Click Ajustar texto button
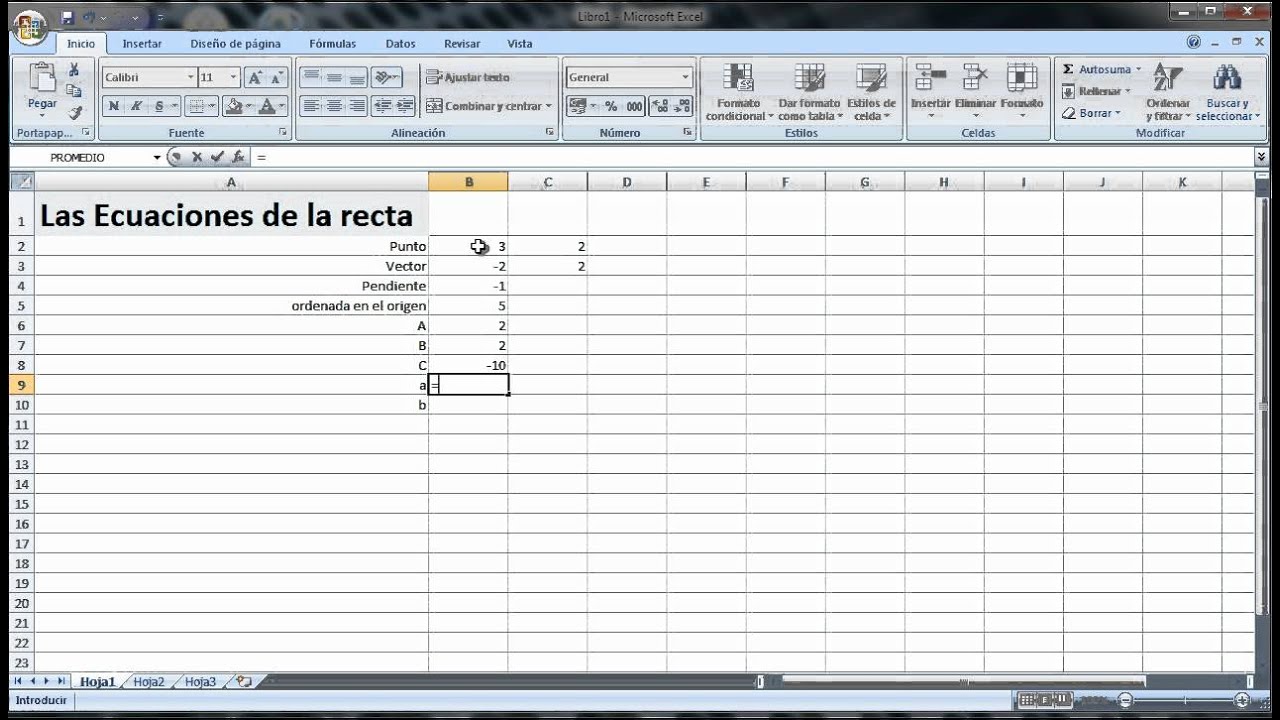 pos(468,77)
